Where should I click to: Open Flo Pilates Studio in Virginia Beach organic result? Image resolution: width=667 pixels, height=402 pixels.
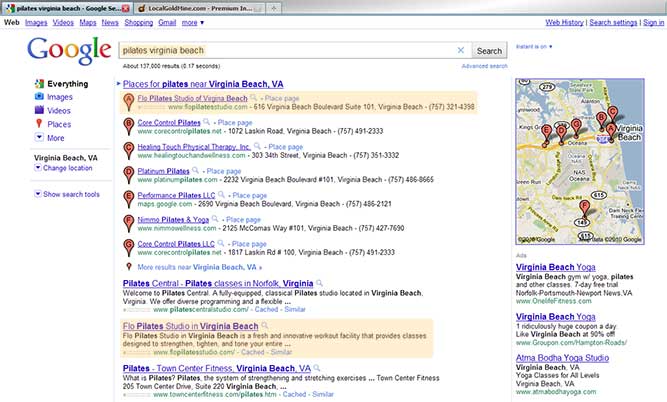(191, 326)
